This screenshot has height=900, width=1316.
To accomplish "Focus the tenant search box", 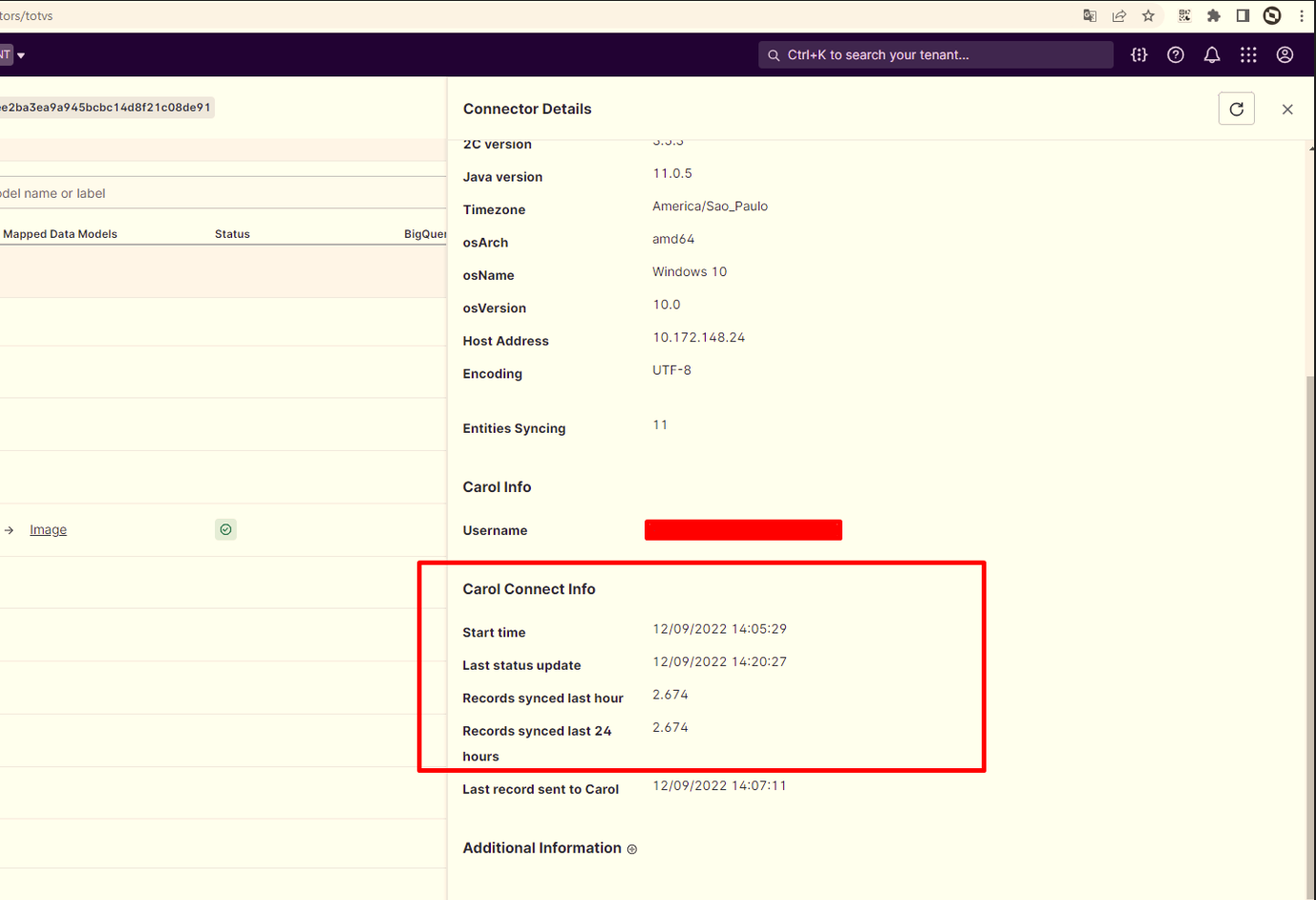I will coord(936,55).
